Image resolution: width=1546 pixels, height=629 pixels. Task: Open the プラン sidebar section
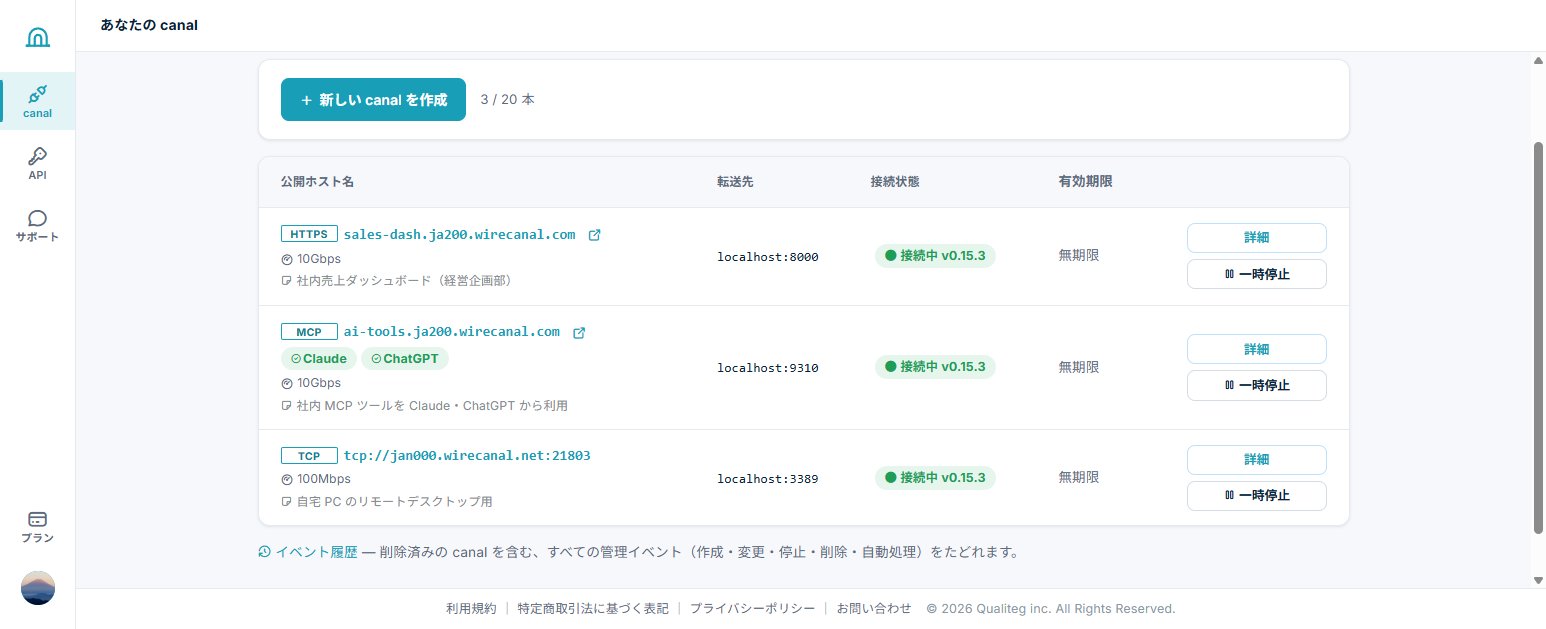coord(38,526)
